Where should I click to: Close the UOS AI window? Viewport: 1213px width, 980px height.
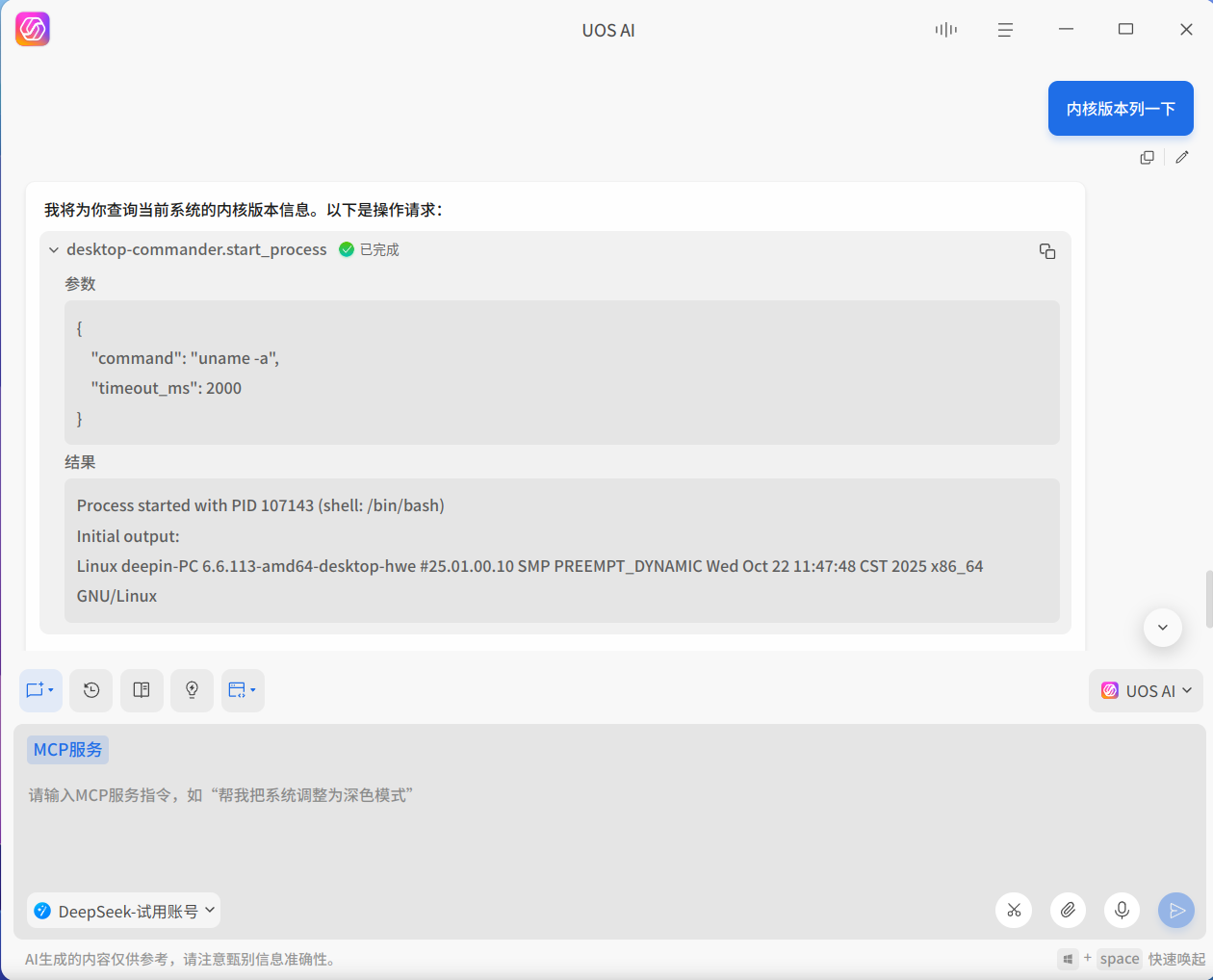tap(1186, 30)
